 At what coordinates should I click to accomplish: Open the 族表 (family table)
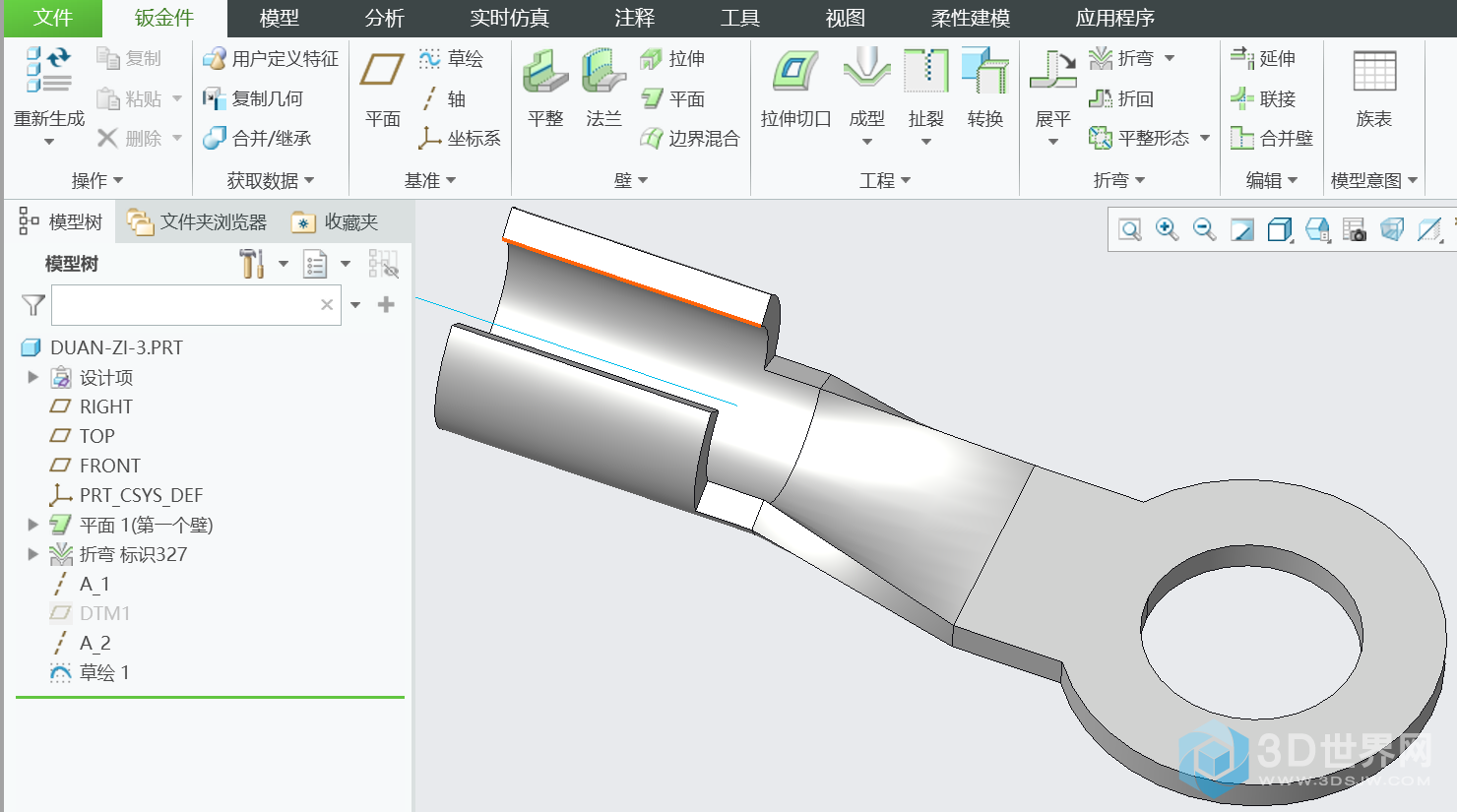click(1374, 91)
